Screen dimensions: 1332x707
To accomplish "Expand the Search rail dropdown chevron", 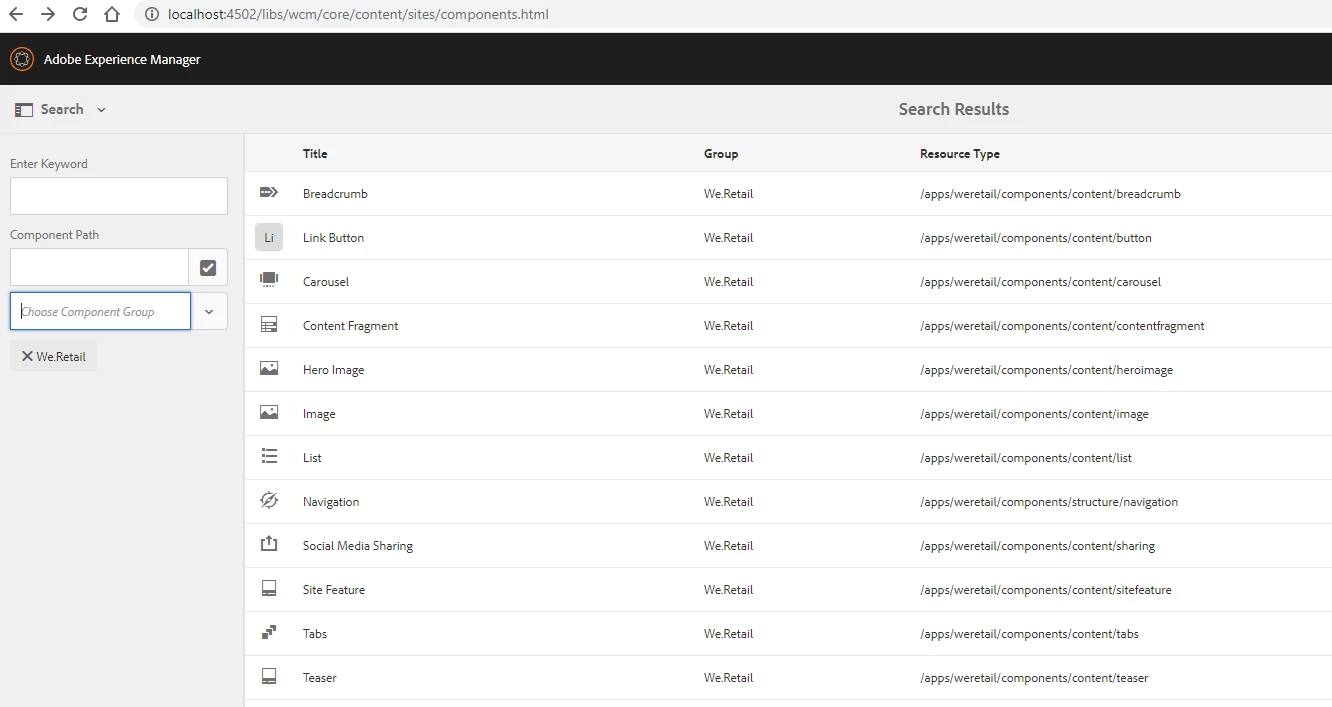I will (x=101, y=110).
